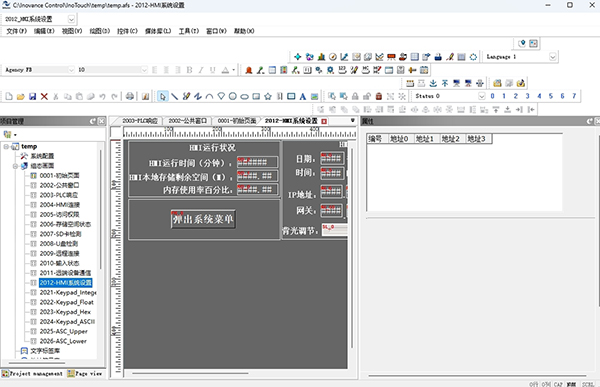
Task: Select the 弹出系统菜单 button on canvas
Action: [203, 219]
